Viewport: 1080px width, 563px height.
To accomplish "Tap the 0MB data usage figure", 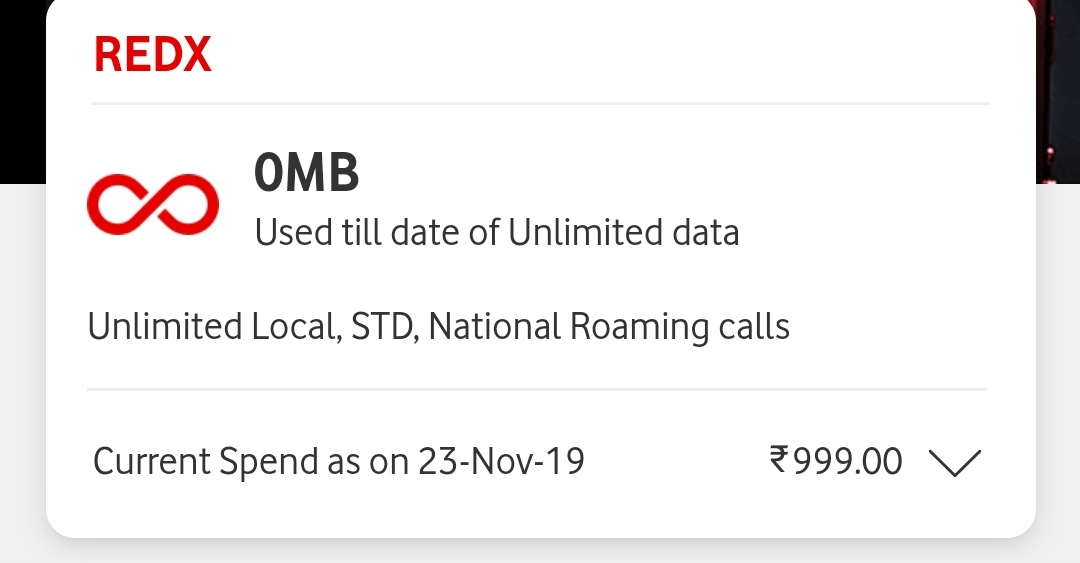I will point(306,173).
